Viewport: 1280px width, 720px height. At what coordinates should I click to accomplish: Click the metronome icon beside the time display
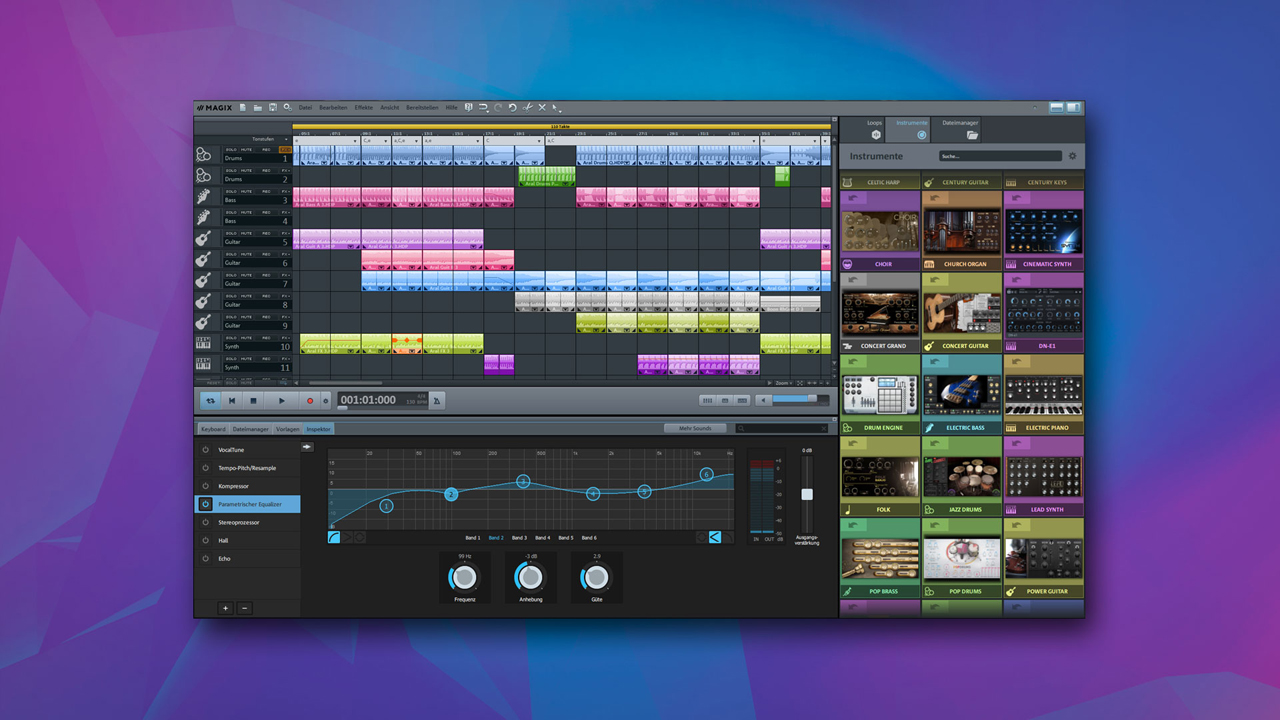coord(437,399)
